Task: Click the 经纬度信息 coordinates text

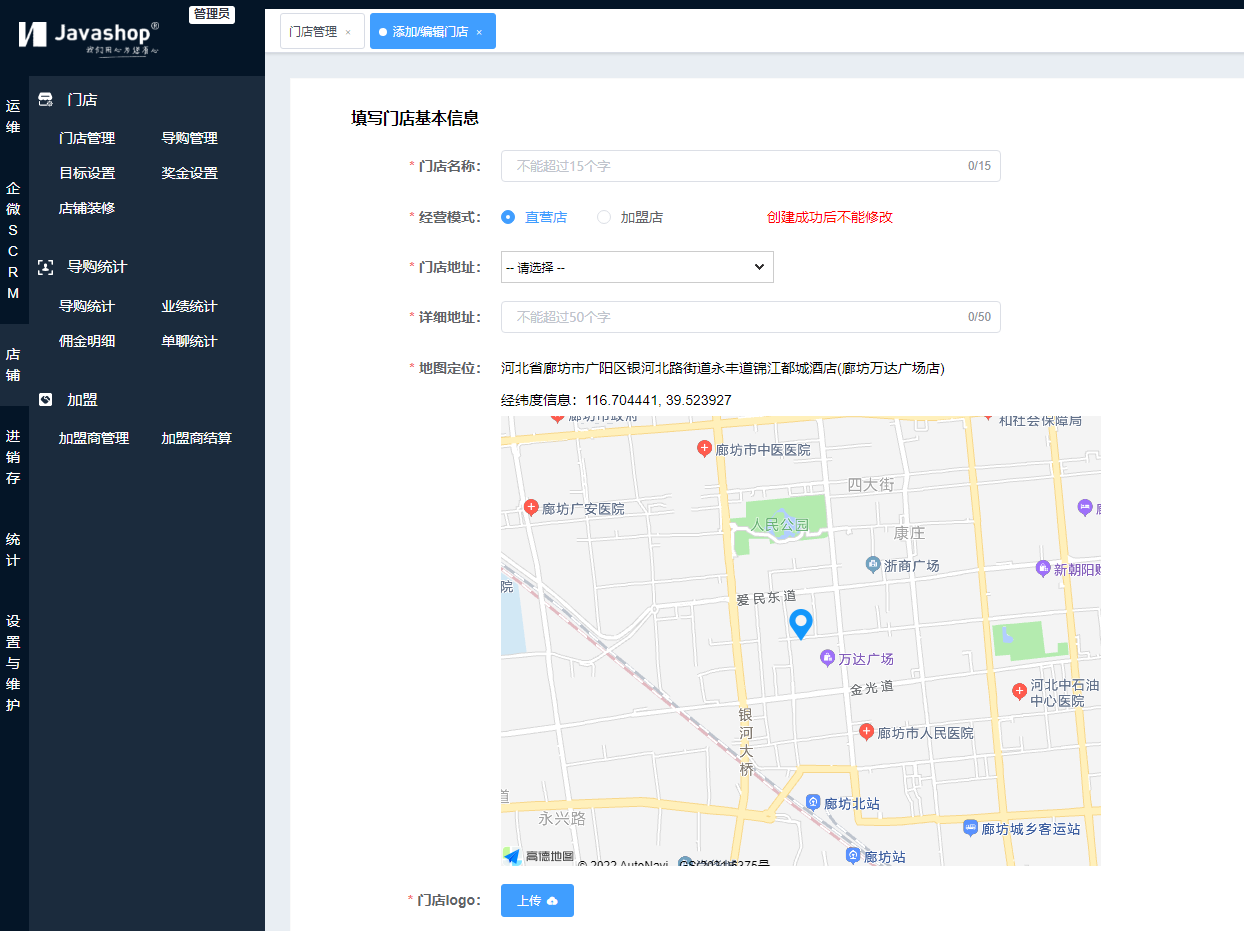Action: [616, 400]
